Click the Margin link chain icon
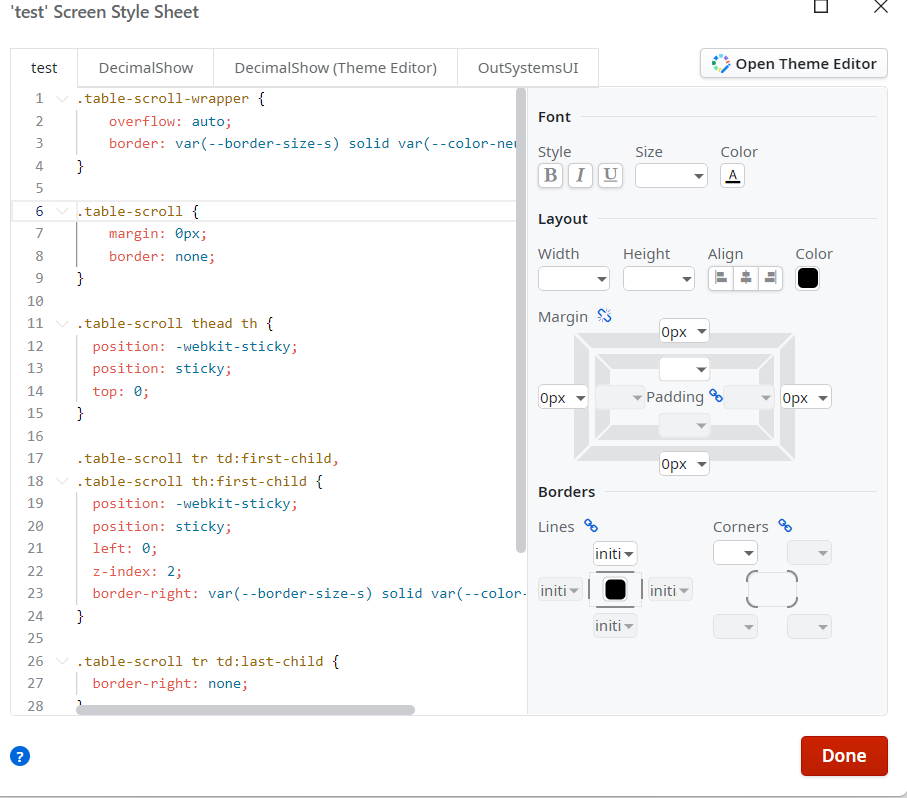Screen dimensions: 907x798 pyautogui.click(x=604, y=316)
